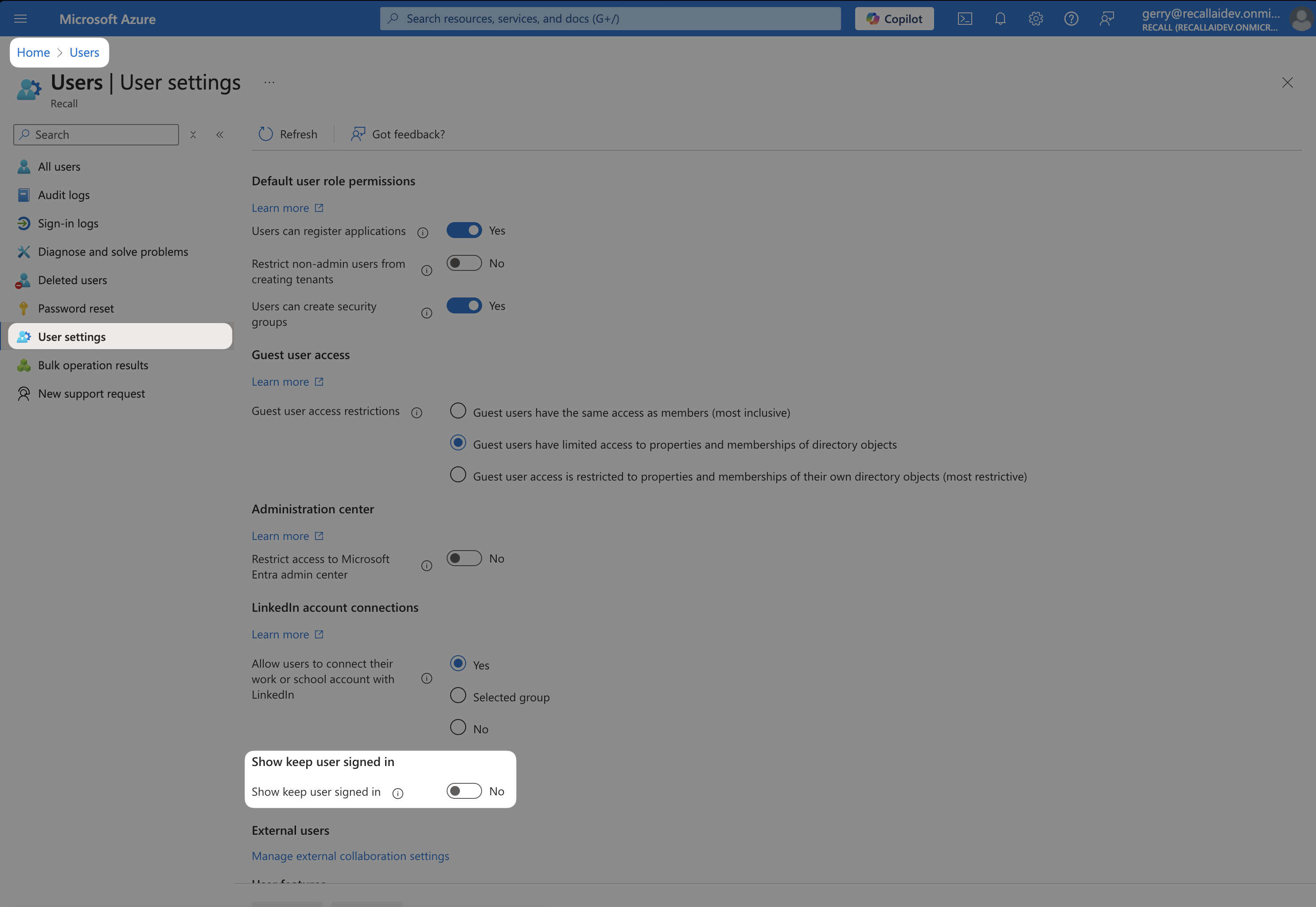1316x907 pixels.
Task: Click the Bulk operation results icon
Action: (24, 364)
